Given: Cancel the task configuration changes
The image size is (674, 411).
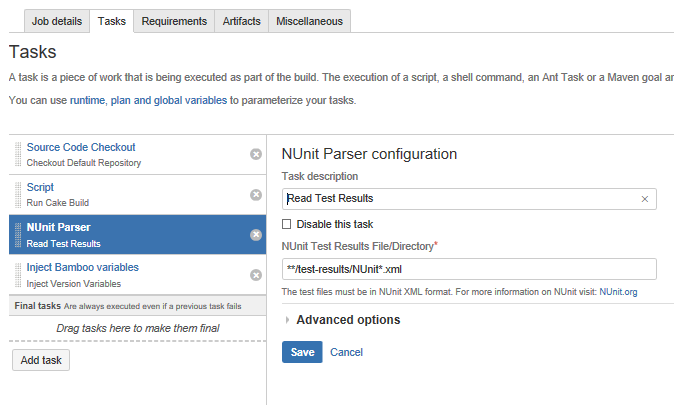Looking at the screenshot, I should tap(346, 352).
